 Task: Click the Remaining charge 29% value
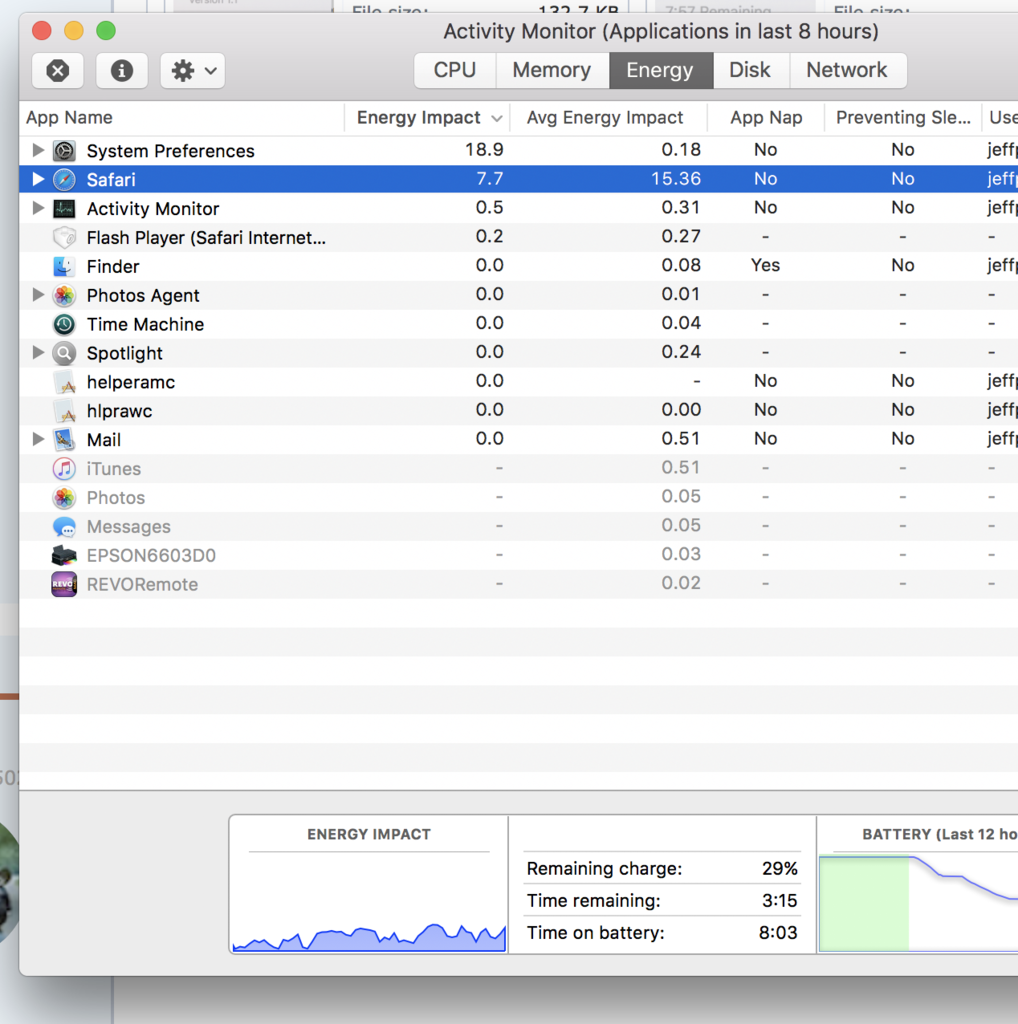coord(780,869)
